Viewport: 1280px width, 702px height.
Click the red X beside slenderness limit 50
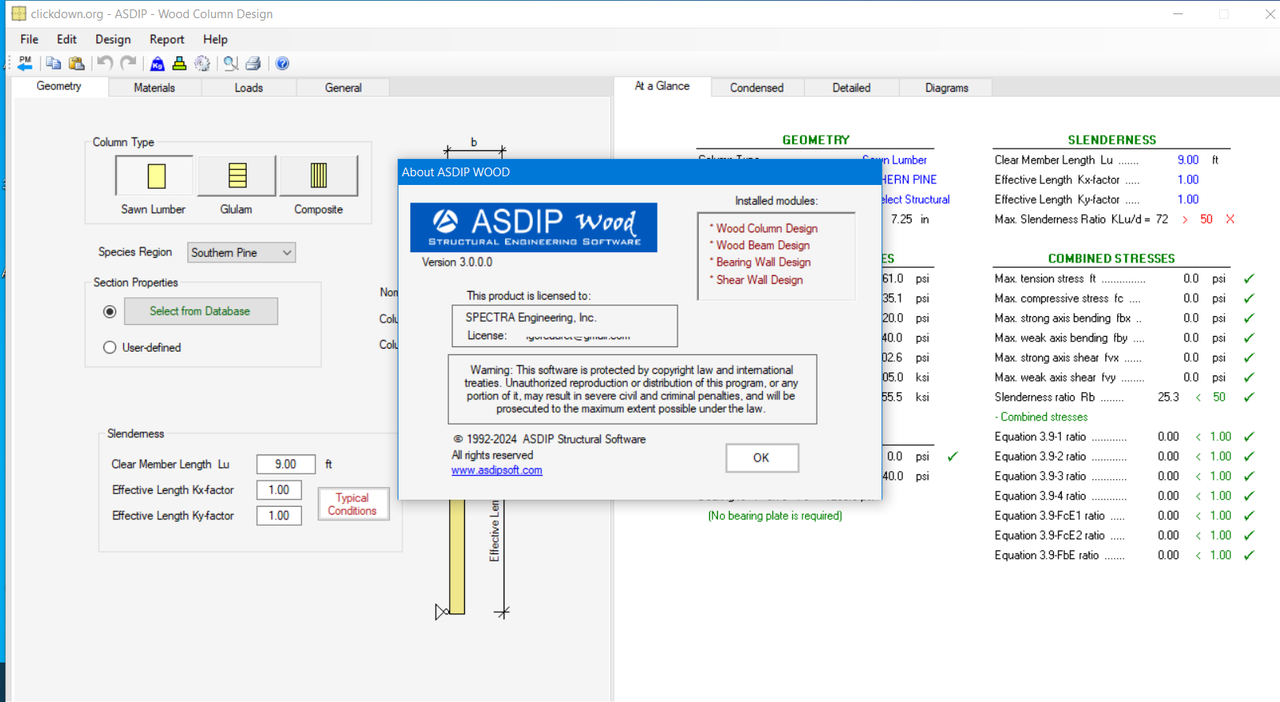[x=1230, y=219]
